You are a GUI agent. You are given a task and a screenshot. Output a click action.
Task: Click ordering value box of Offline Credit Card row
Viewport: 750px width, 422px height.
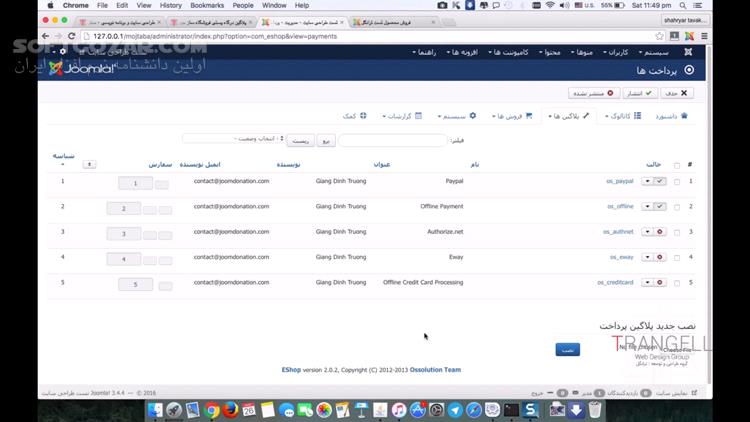pyautogui.click(x=135, y=284)
